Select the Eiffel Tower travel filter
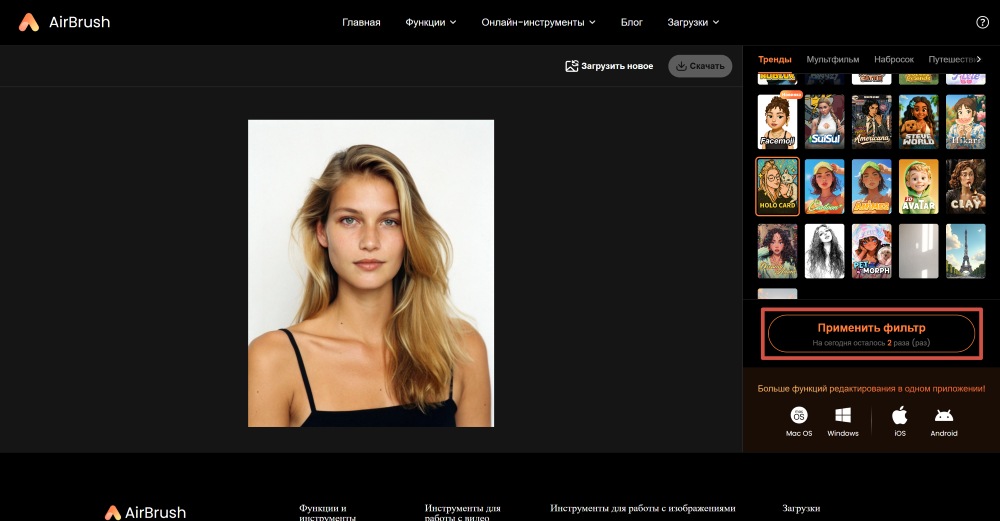This screenshot has height=521, width=1000. coord(965,250)
